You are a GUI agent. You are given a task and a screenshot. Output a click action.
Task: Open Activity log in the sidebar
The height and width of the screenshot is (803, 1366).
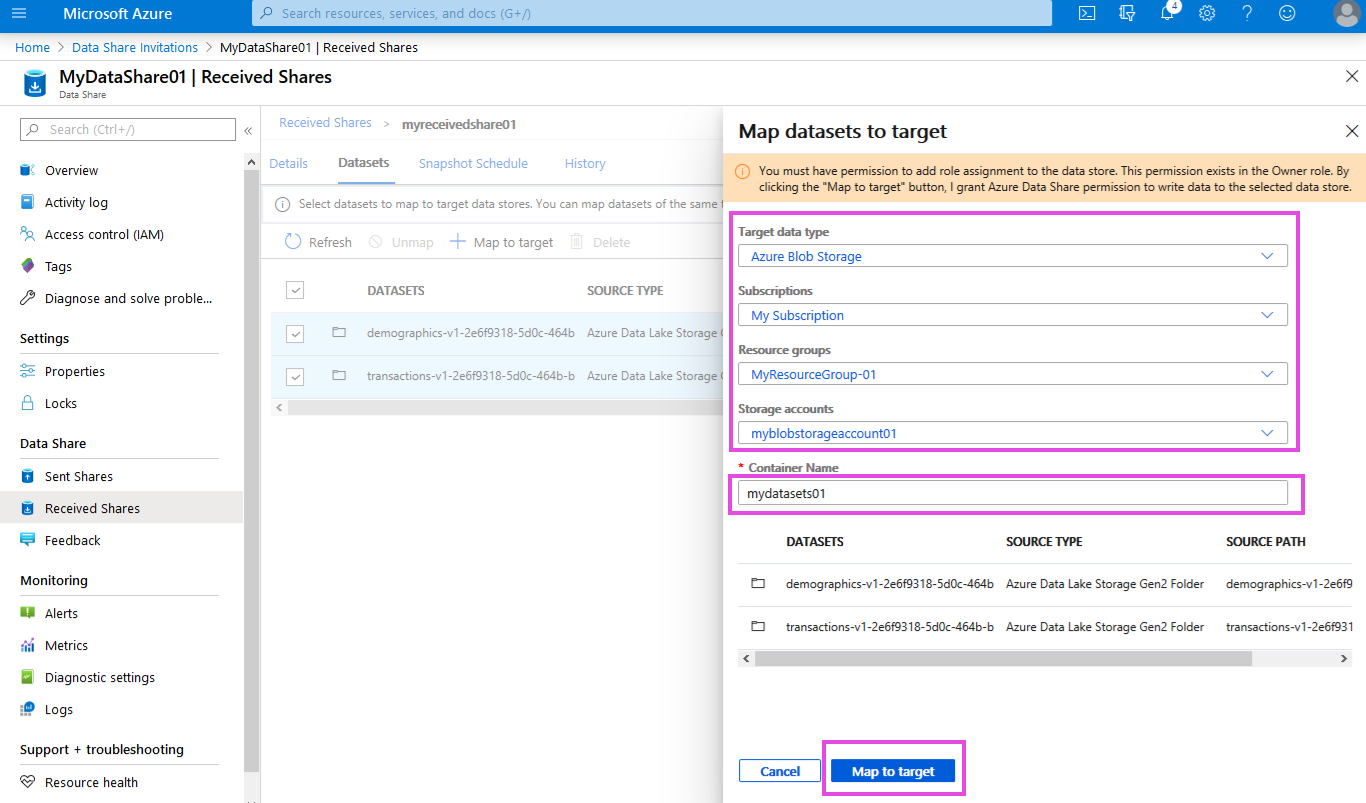click(76, 202)
